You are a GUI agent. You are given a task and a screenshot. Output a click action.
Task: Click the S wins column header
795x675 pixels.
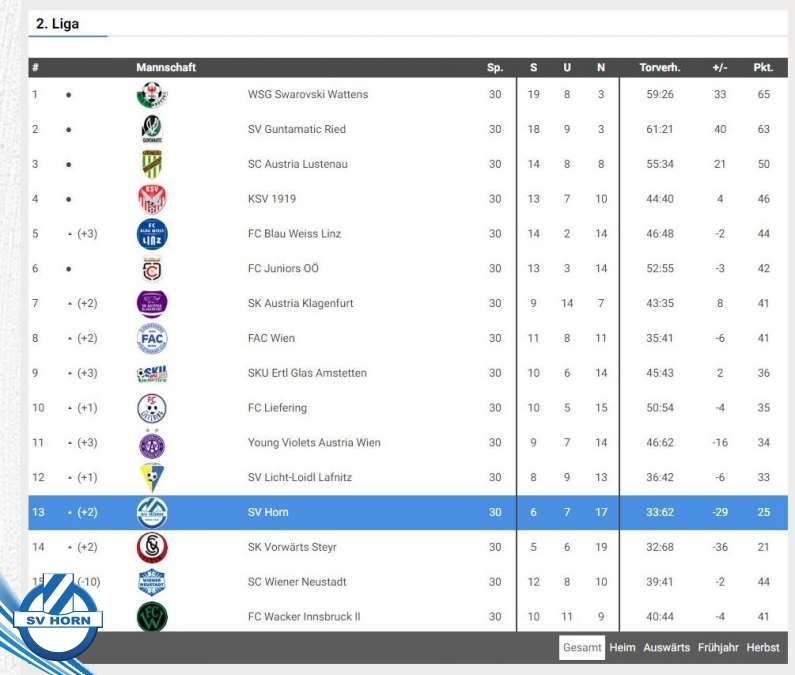click(533, 67)
